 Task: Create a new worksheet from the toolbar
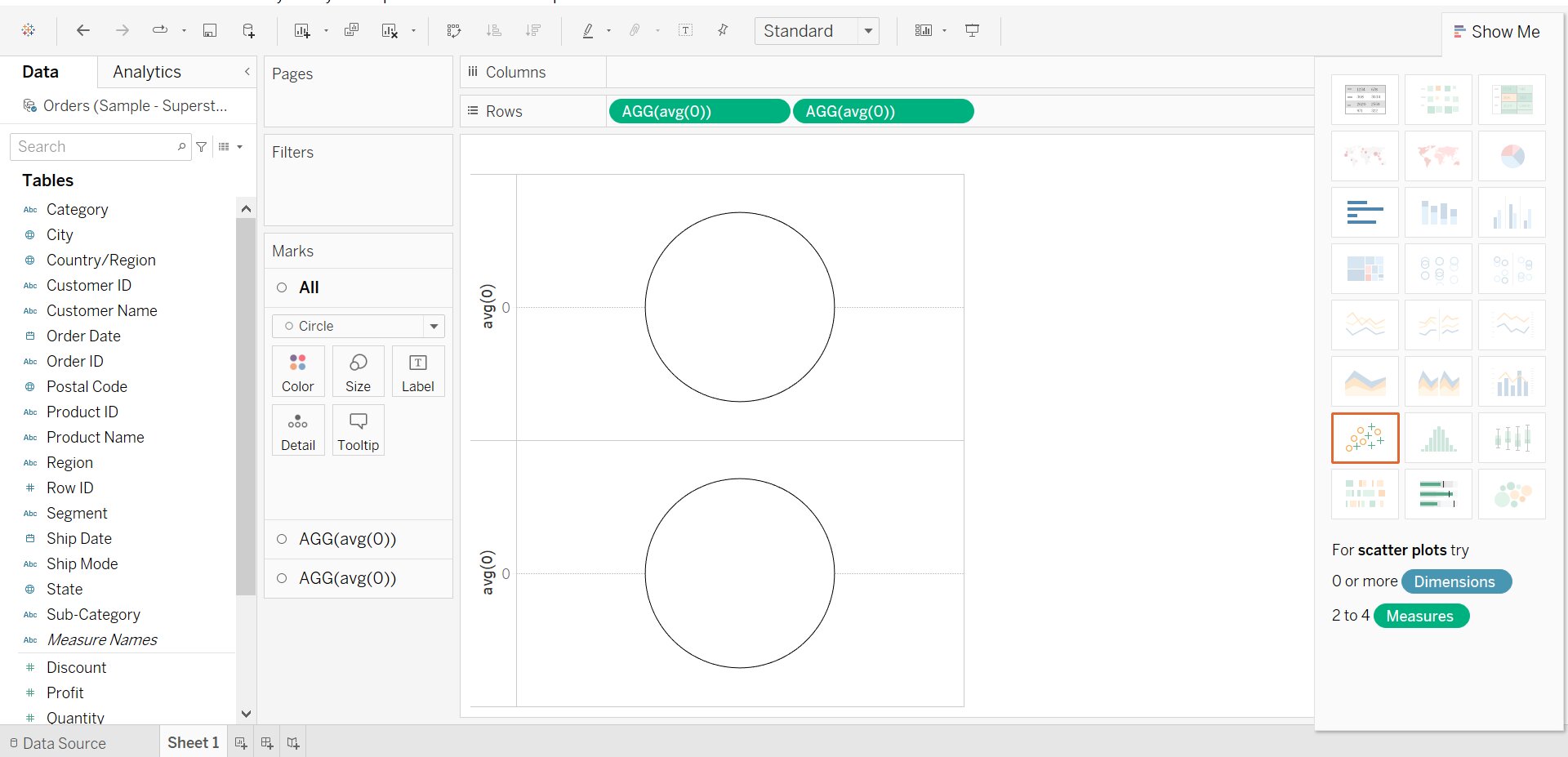[302, 30]
